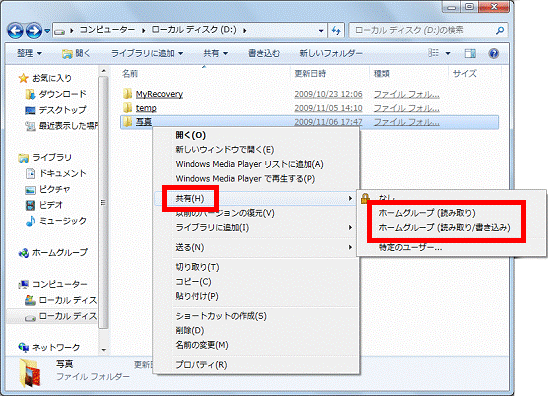Open the 共有 toolbar dropdown
The height and width of the screenshot is (396, 548).
[216, 53]
